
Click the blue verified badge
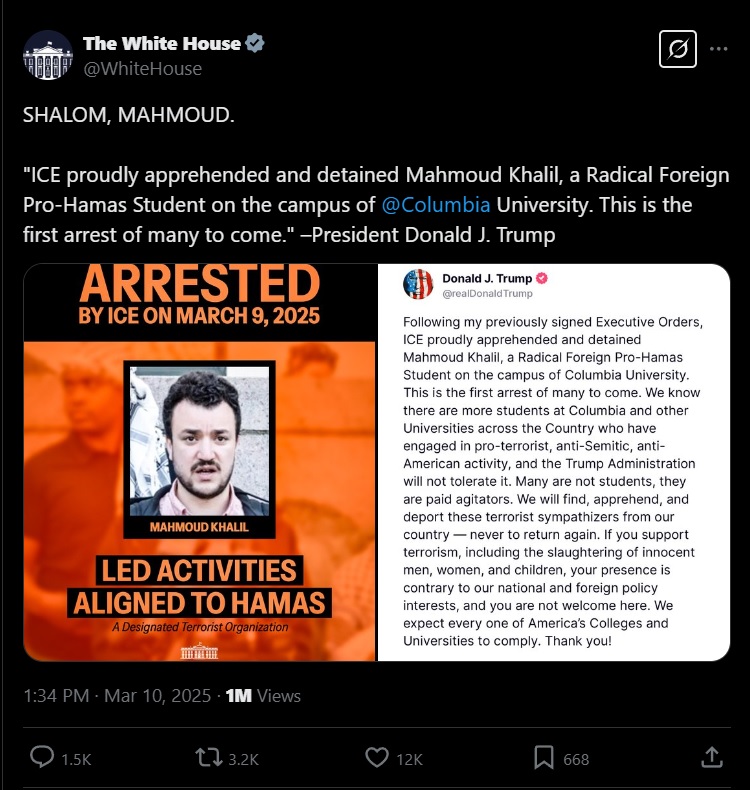point(255,43)
